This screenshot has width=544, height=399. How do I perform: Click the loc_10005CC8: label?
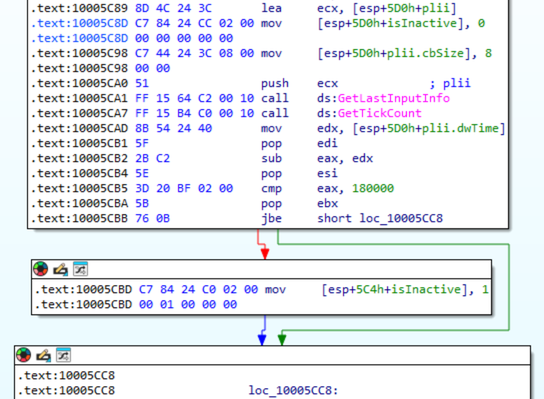click(293, 390)
